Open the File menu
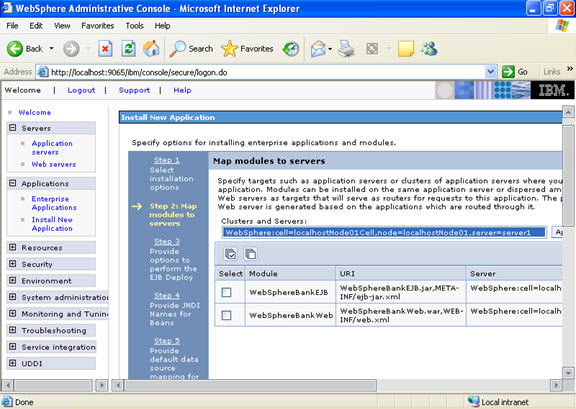 coord(12,26)
